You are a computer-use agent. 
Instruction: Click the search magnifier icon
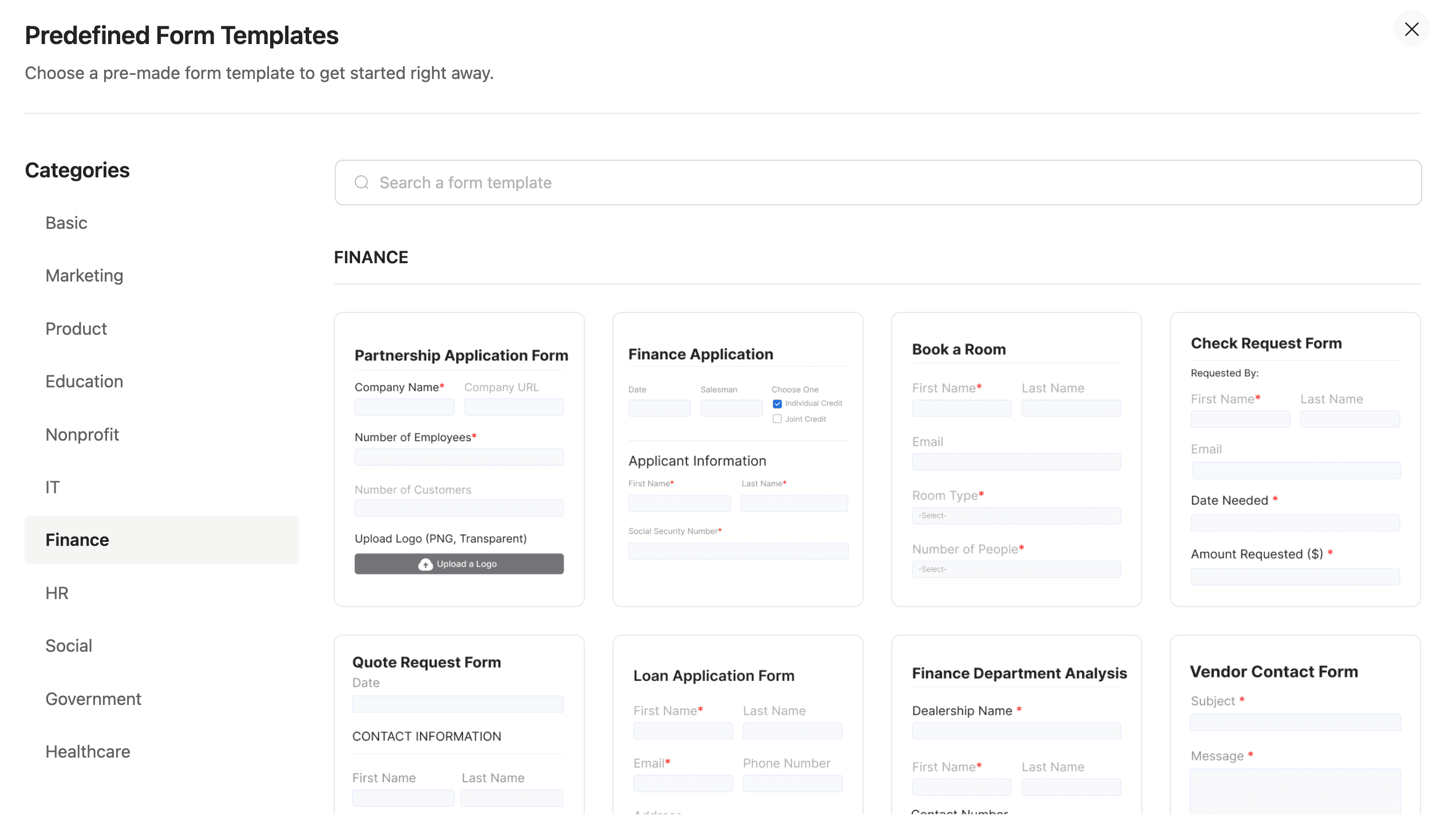click(x=361, y=182)
